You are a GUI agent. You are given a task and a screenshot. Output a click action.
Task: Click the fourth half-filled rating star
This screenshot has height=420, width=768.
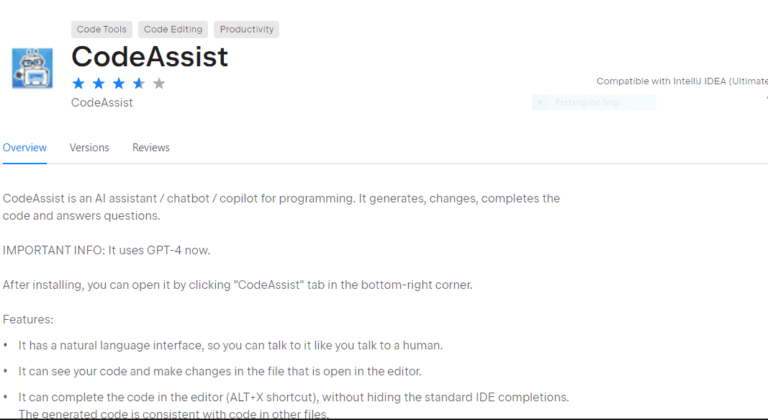point(139,83)
